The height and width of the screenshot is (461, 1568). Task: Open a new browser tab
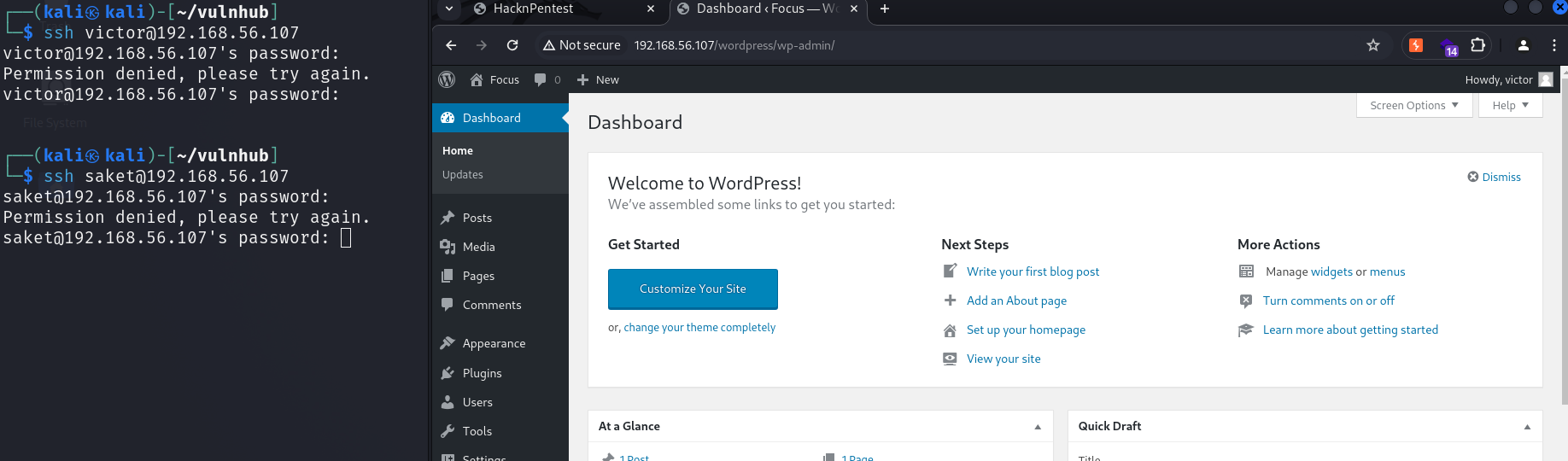[x=885, y=9]
